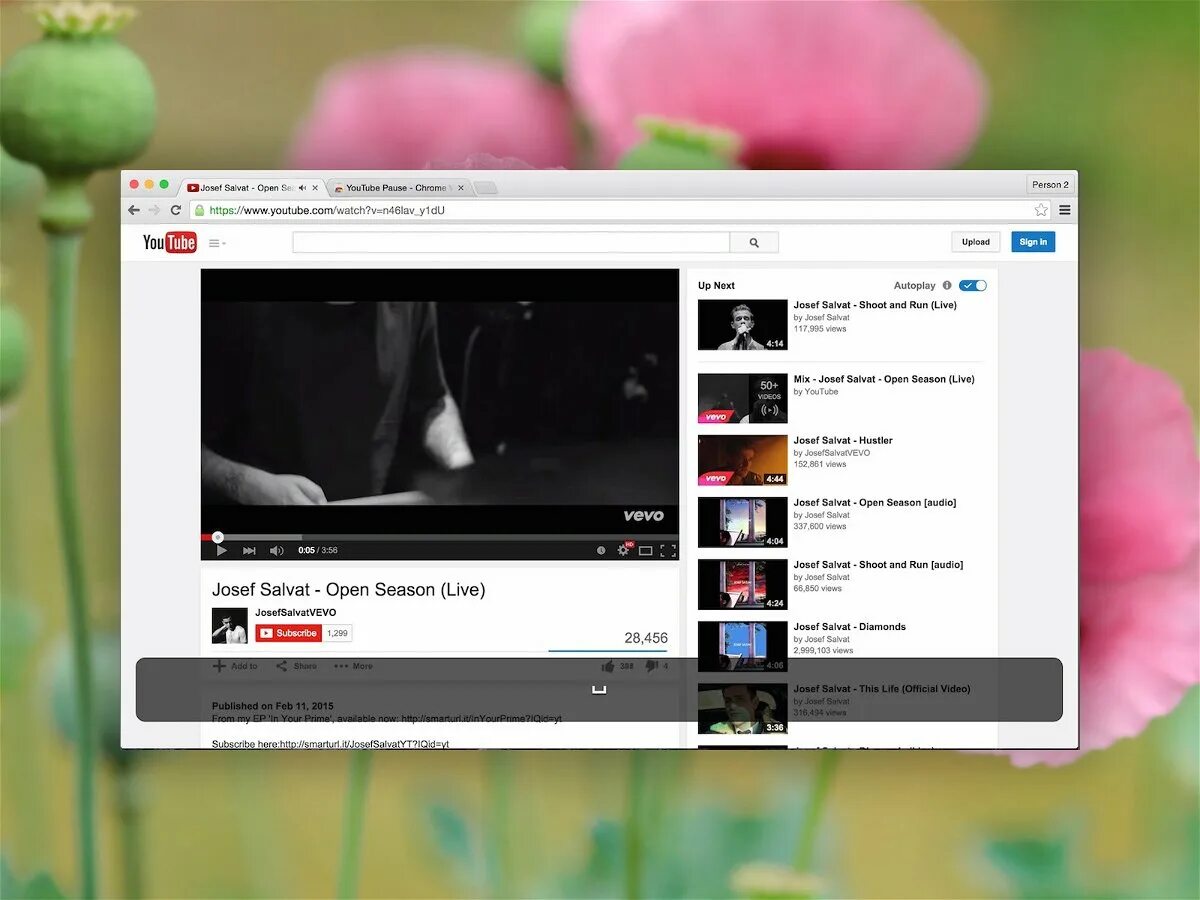1200x900 pixels.
Task: Open This Life (Official Video) title
Action: (882, 689)
